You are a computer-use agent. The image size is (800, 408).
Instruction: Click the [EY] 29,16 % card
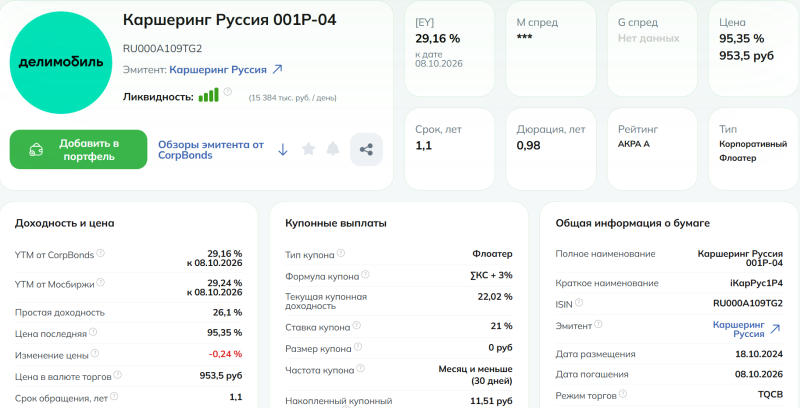[449, 48]
